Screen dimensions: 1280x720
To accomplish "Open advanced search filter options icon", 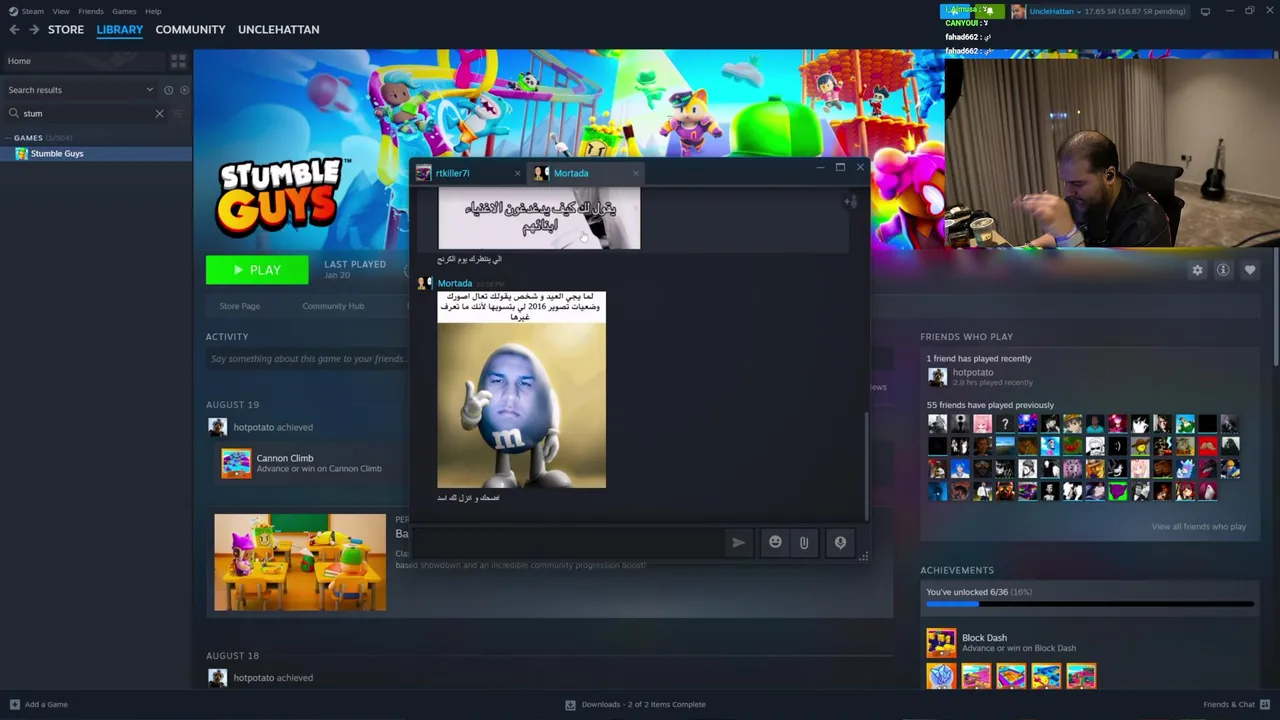I will click(178, 113).
